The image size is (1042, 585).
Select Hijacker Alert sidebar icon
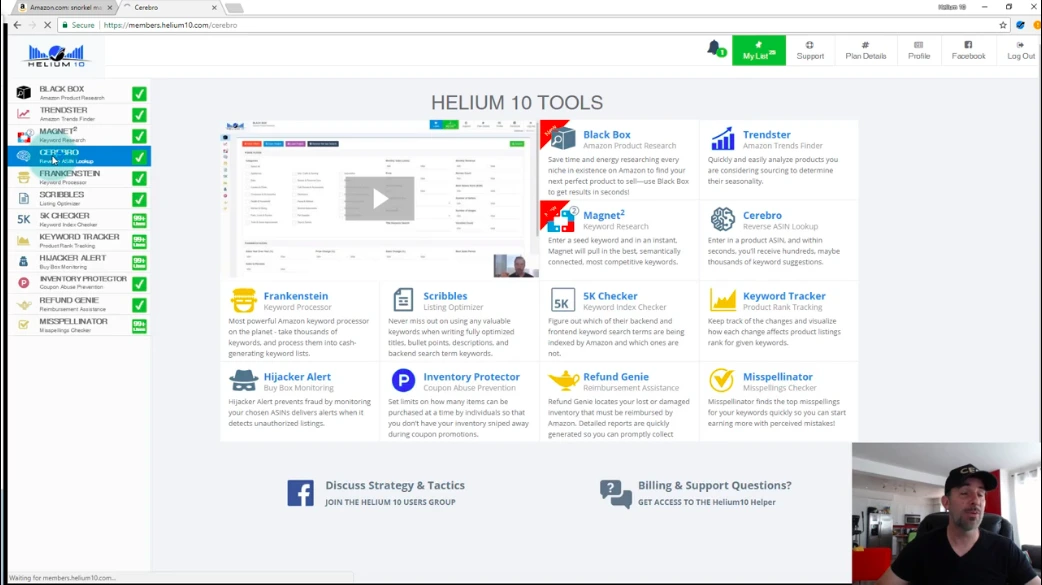coord(23,262)
